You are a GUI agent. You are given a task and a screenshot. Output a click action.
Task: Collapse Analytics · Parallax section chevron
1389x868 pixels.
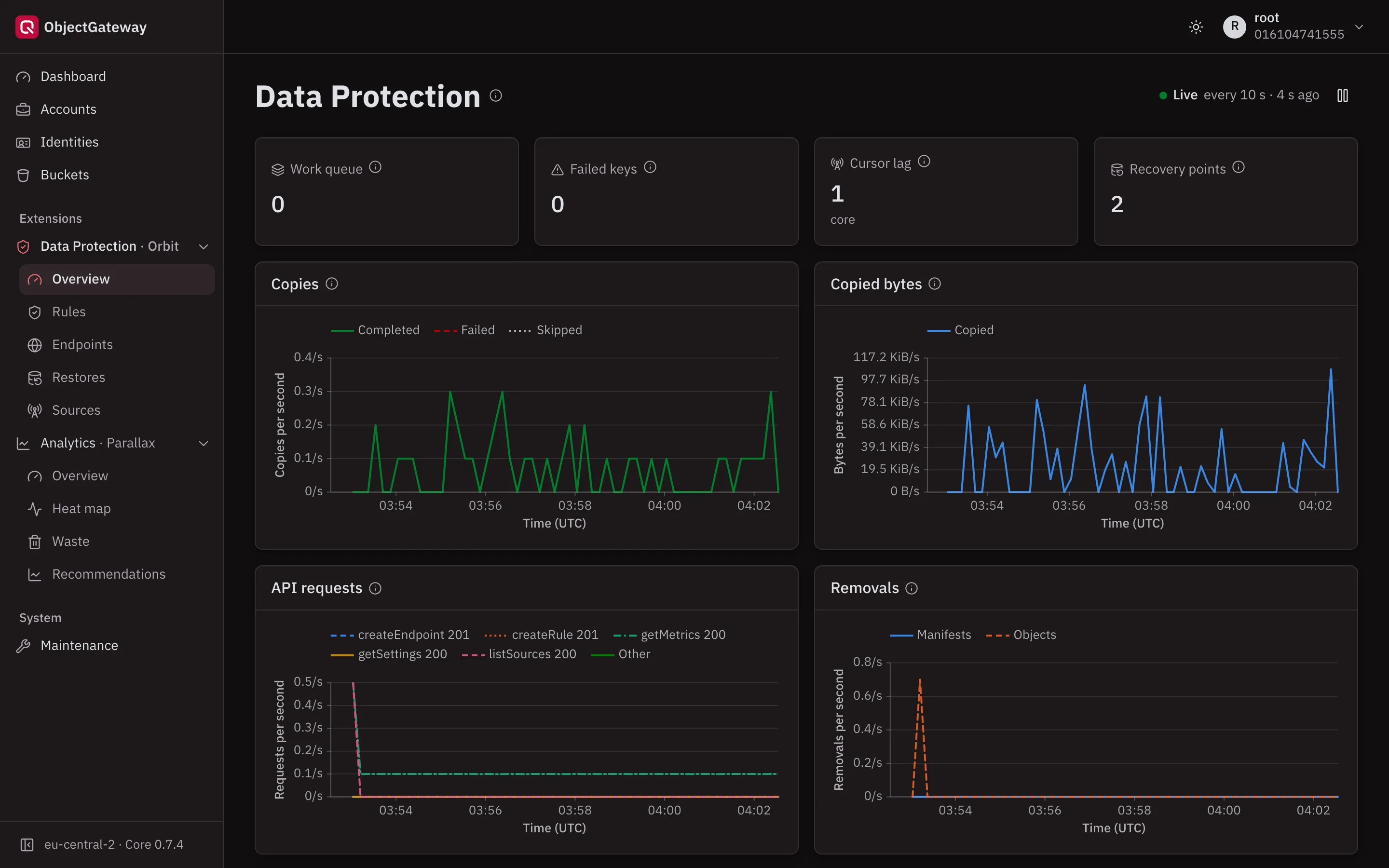pyautogui.click(x=203, y=443)
